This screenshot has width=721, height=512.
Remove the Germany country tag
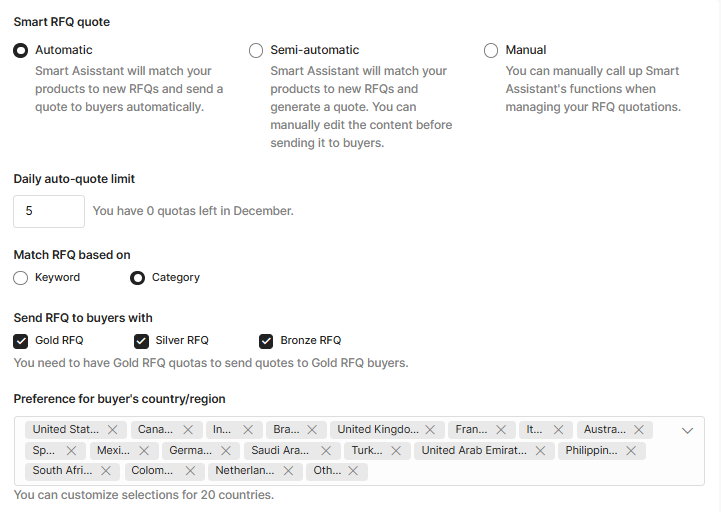click(x=226, y=451)
